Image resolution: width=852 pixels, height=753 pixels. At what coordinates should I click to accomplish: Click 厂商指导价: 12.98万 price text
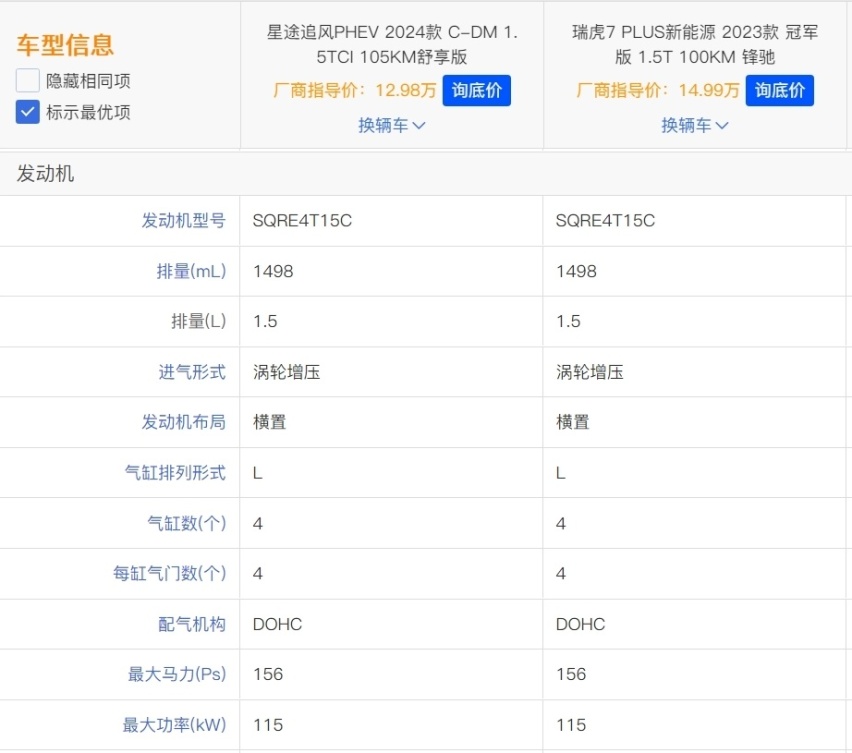coord(355,90)
